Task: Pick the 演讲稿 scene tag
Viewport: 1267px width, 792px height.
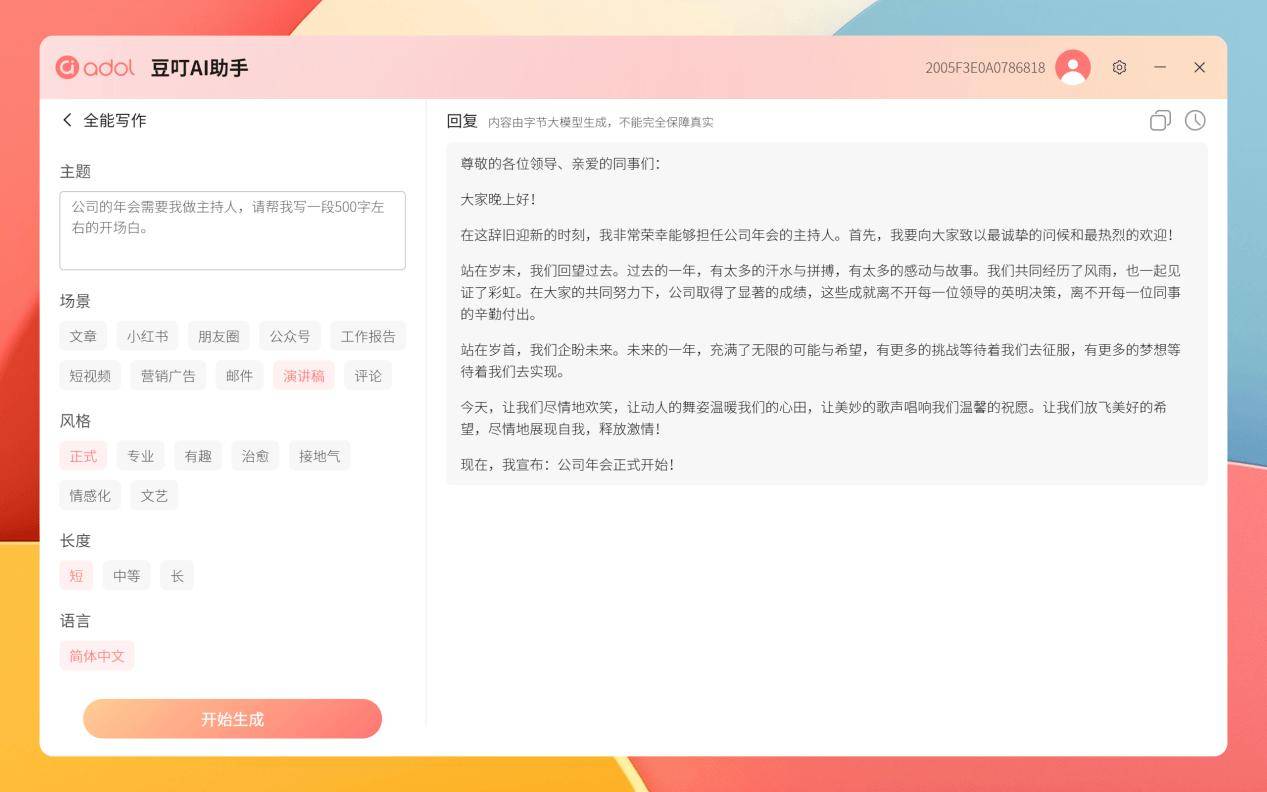Action: pos(304,376)
